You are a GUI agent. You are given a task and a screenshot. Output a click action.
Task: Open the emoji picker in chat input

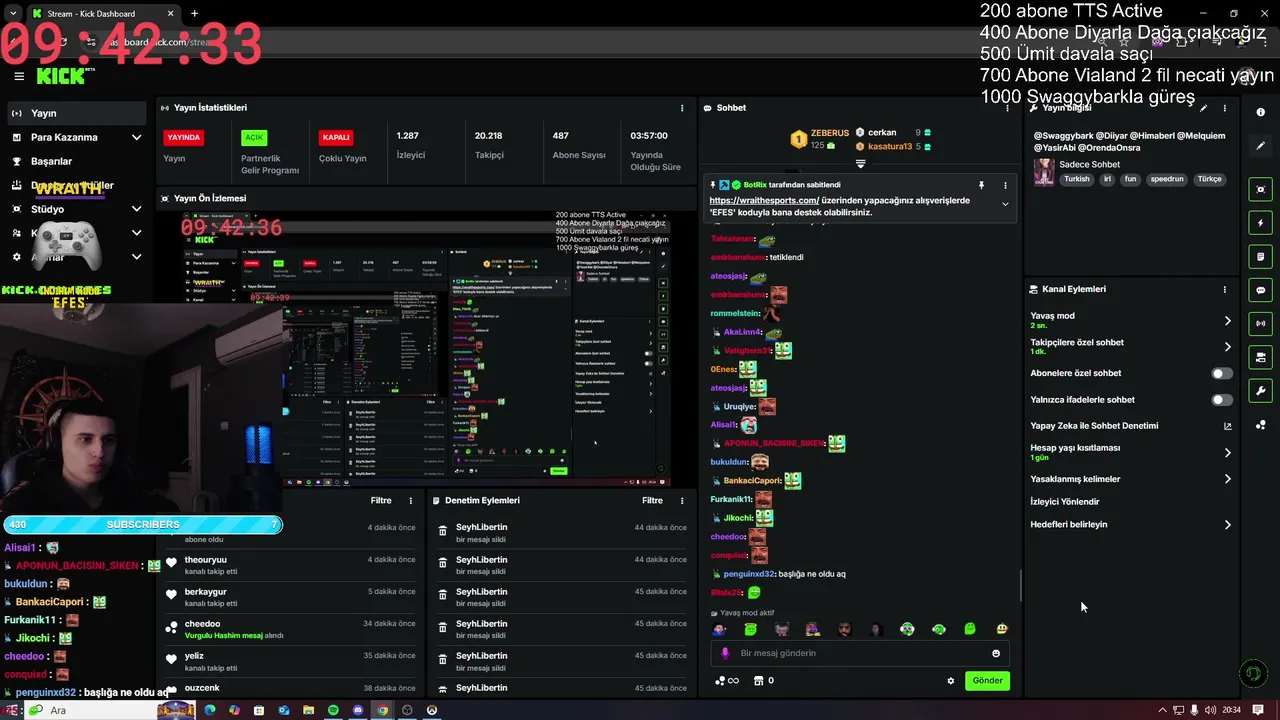(996, 653)
